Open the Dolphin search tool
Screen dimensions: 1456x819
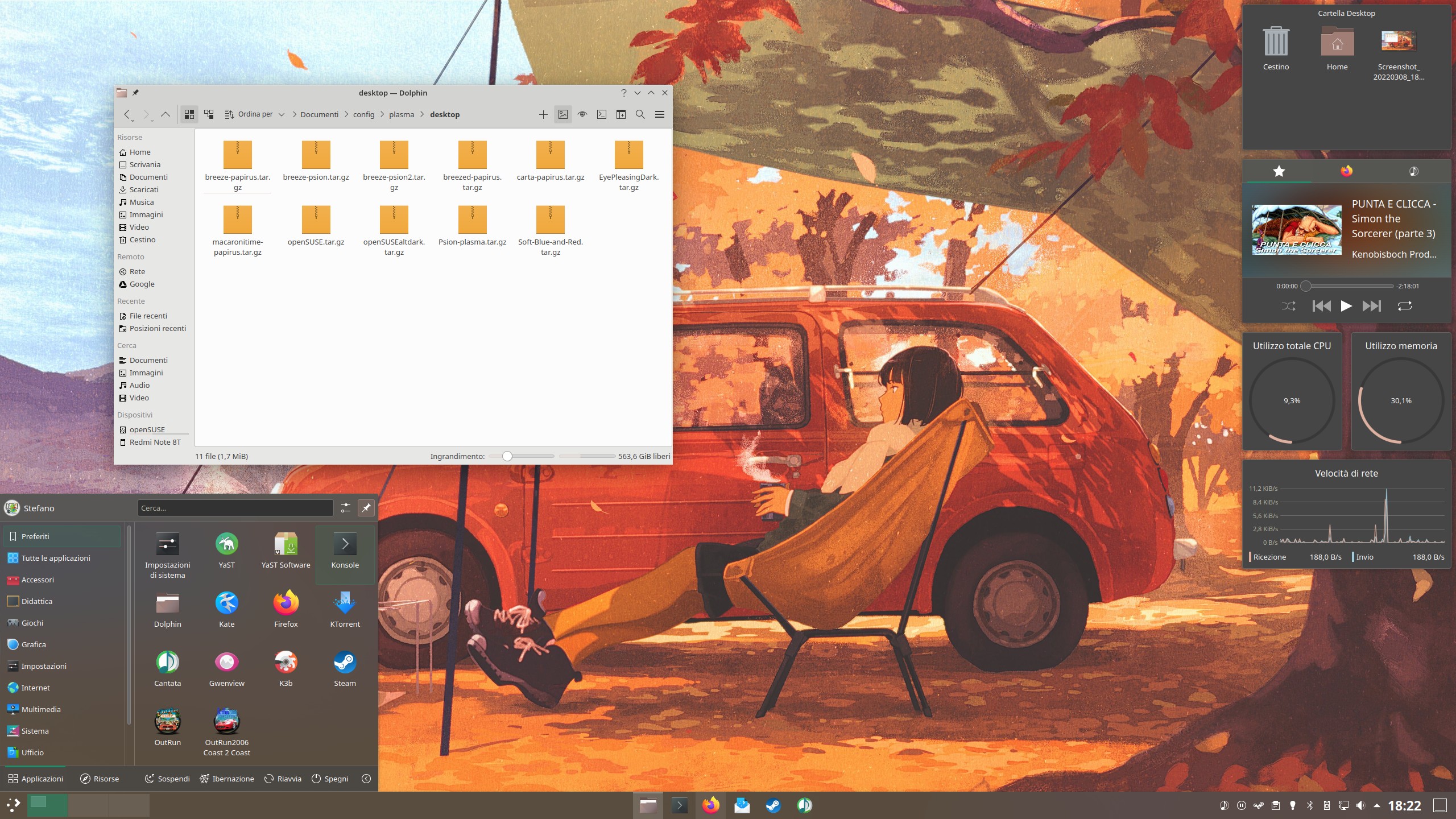[640, 114]
